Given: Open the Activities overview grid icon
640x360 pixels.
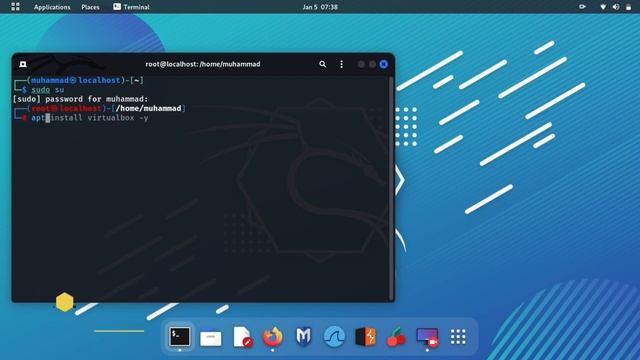Looking at the screenshot, I should (16, 7).
